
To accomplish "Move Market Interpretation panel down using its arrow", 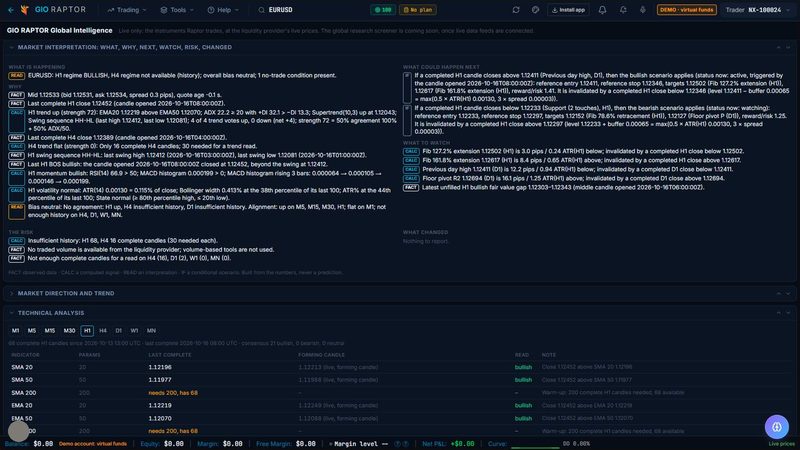I will click(x=788, y=47).
